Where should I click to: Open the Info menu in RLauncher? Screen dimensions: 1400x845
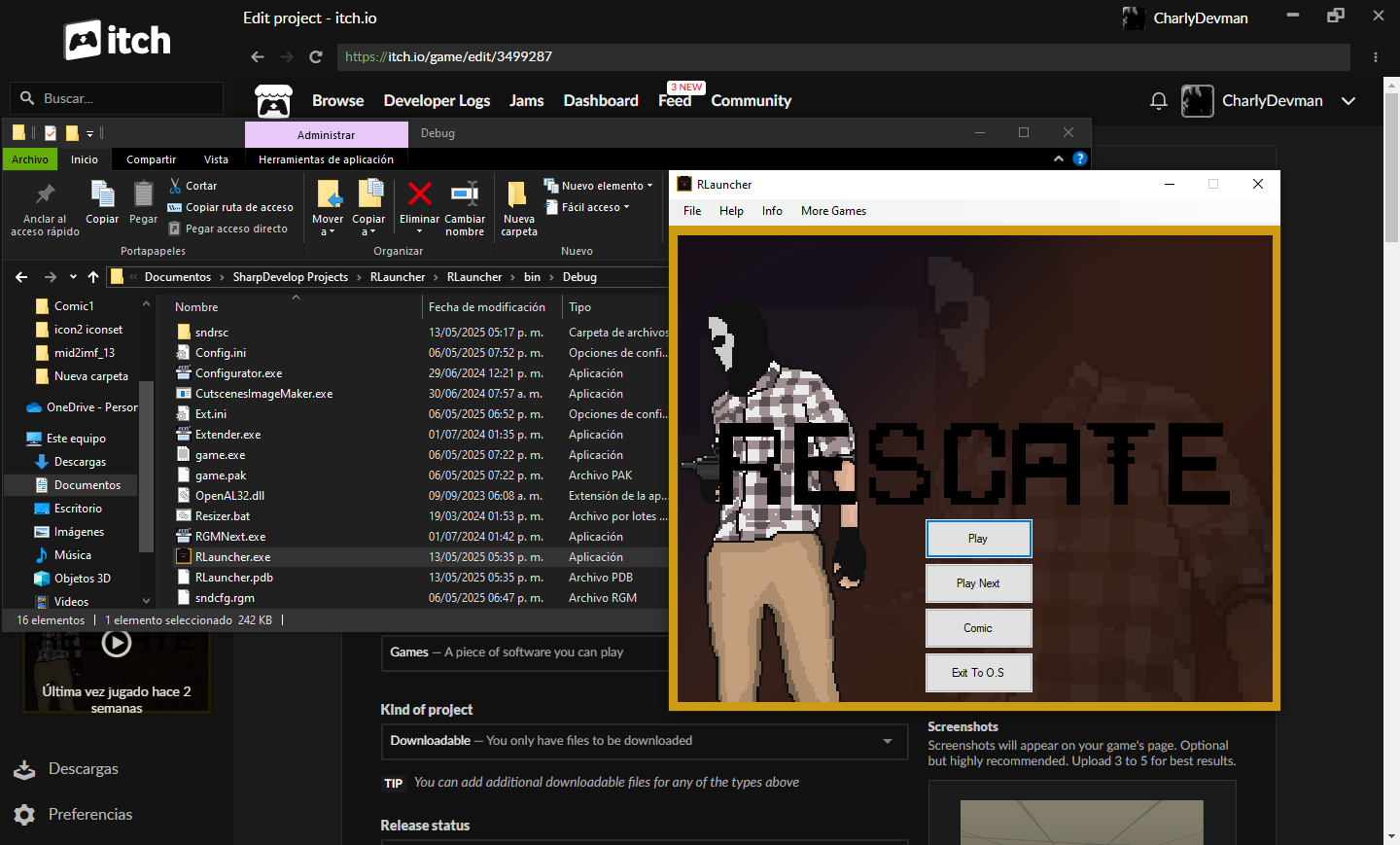(772, 211)
